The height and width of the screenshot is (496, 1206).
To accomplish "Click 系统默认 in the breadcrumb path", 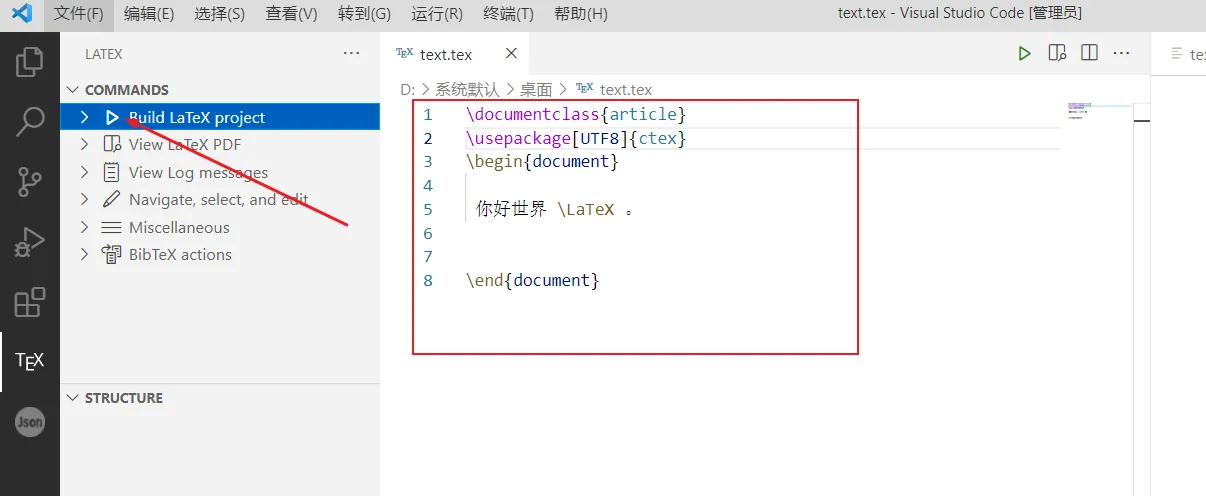I will click(x=467, y=89).
